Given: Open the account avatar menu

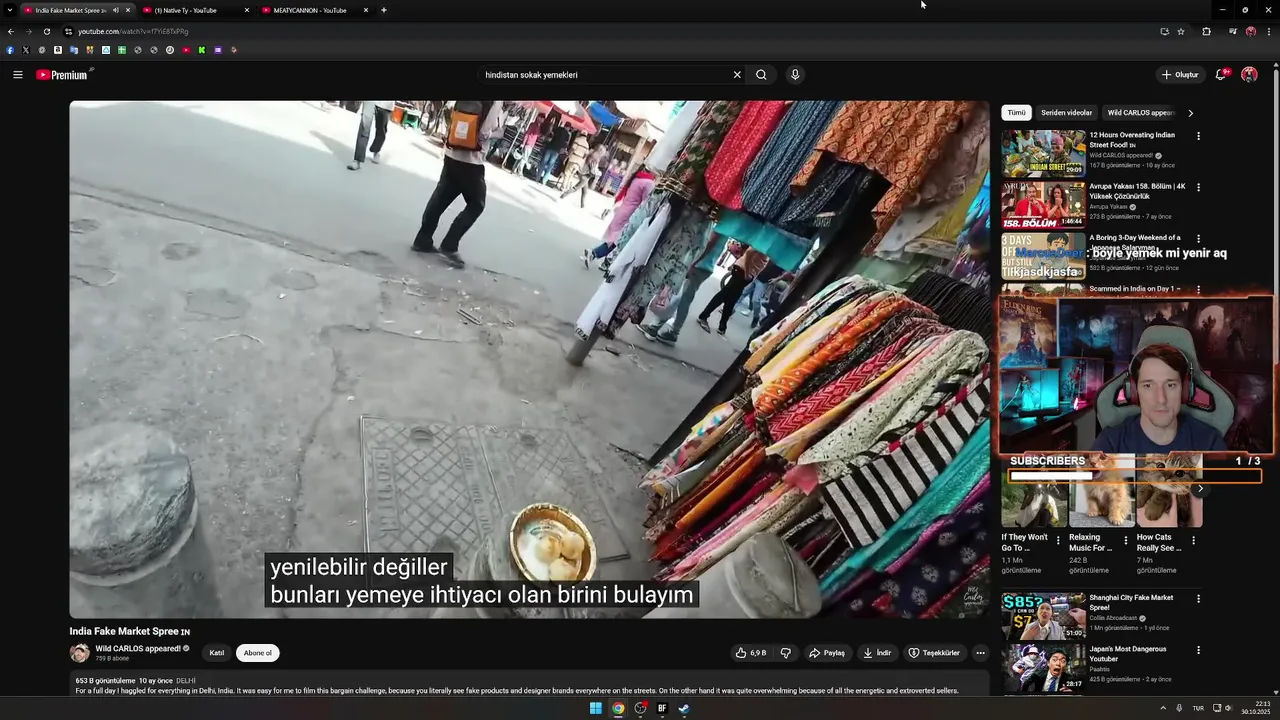Looking at the screenshot, I should point(1249,75).
